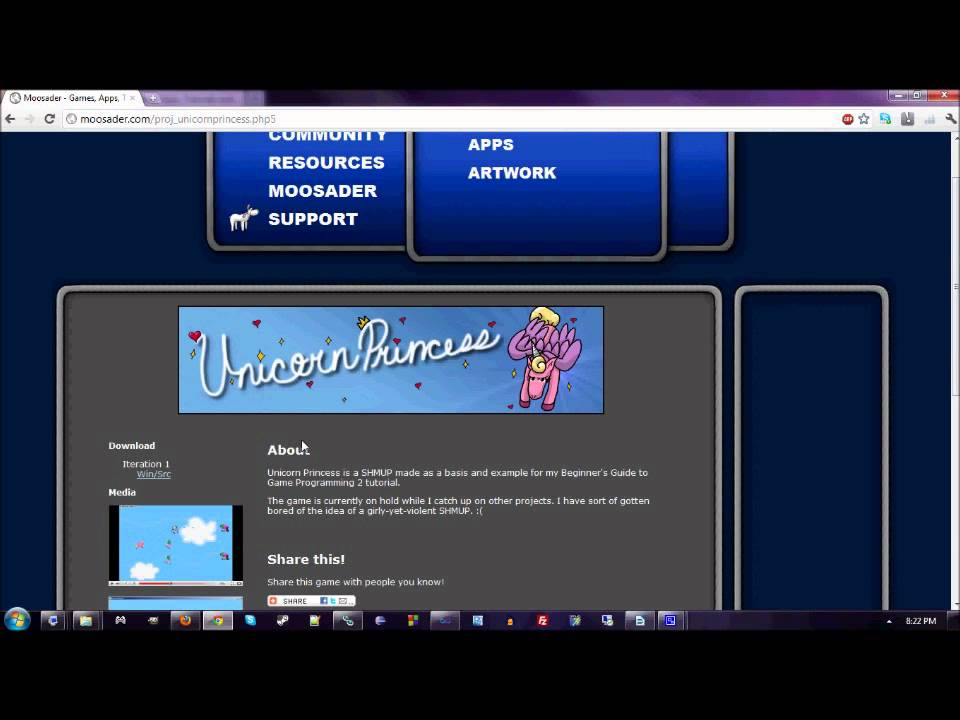960x720 pixels.
Task: Open the first Media video thumbnail
Action: [176, 545]
